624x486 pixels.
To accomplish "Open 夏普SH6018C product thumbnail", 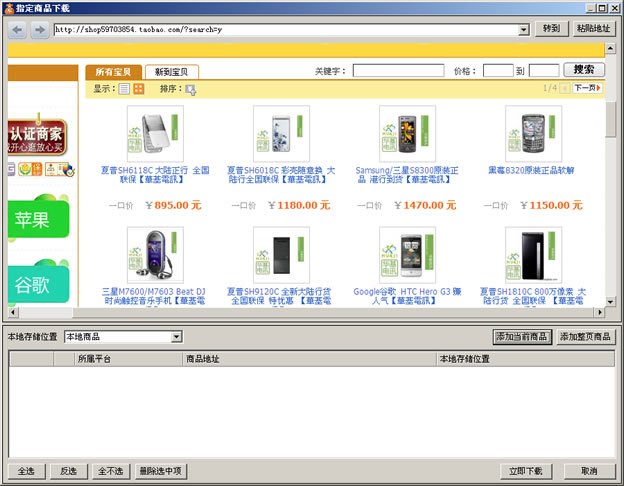I will pyautogui.click(x=281, y=133).
